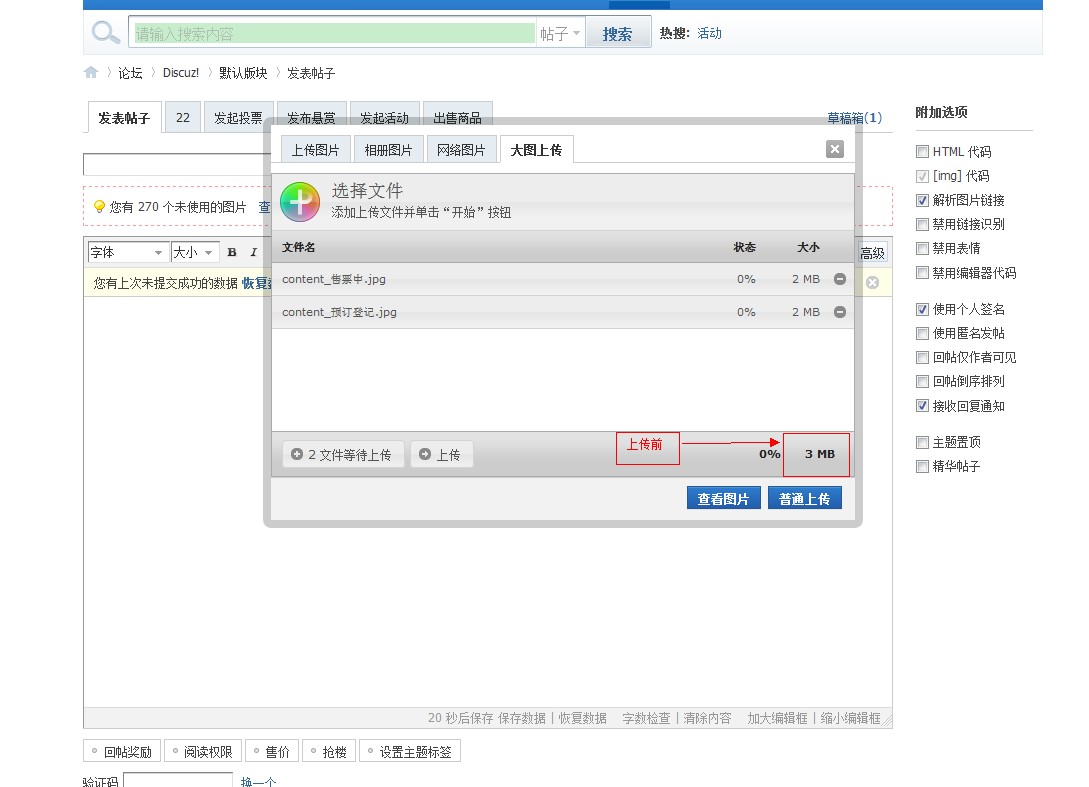
Task: Go to home via house icon
Action: pos(91,72)
